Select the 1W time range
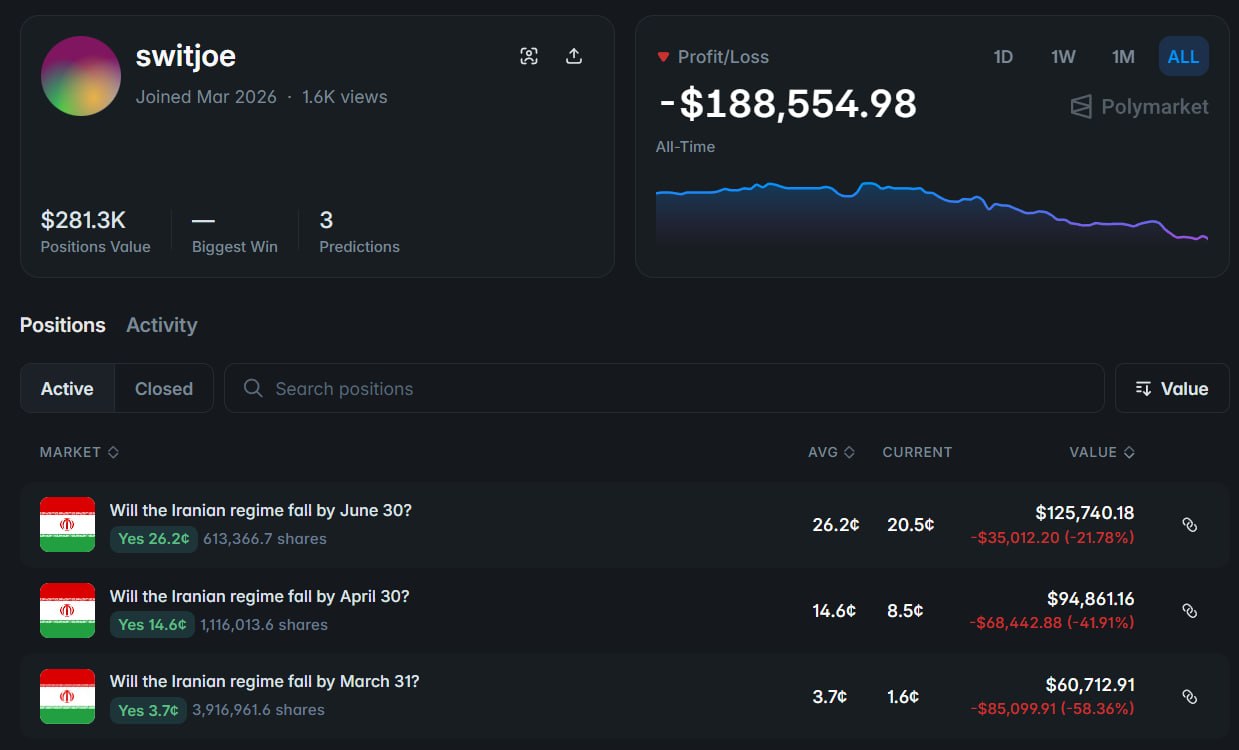 (x=1063, y=57)
